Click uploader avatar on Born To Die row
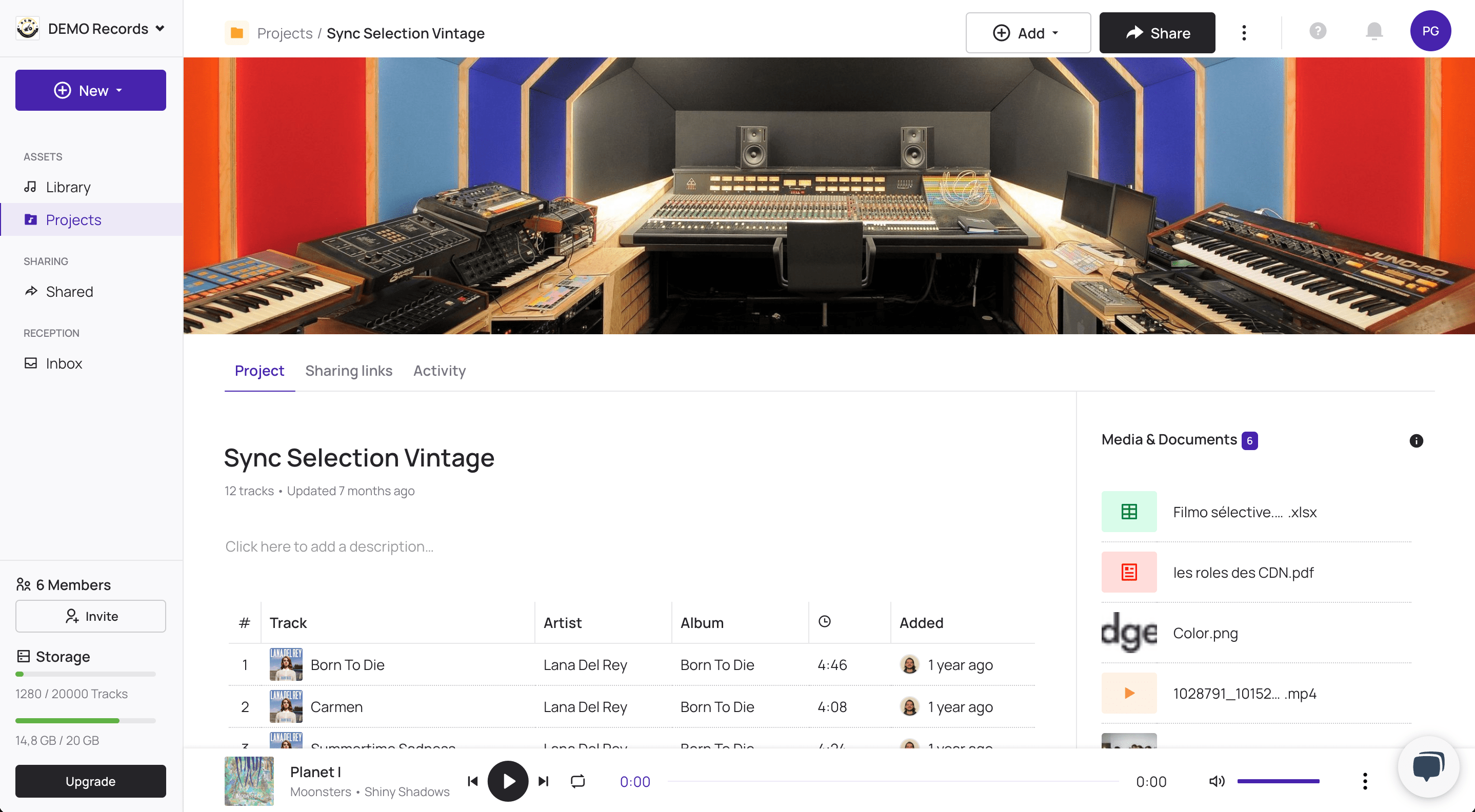 pos(909,664)
